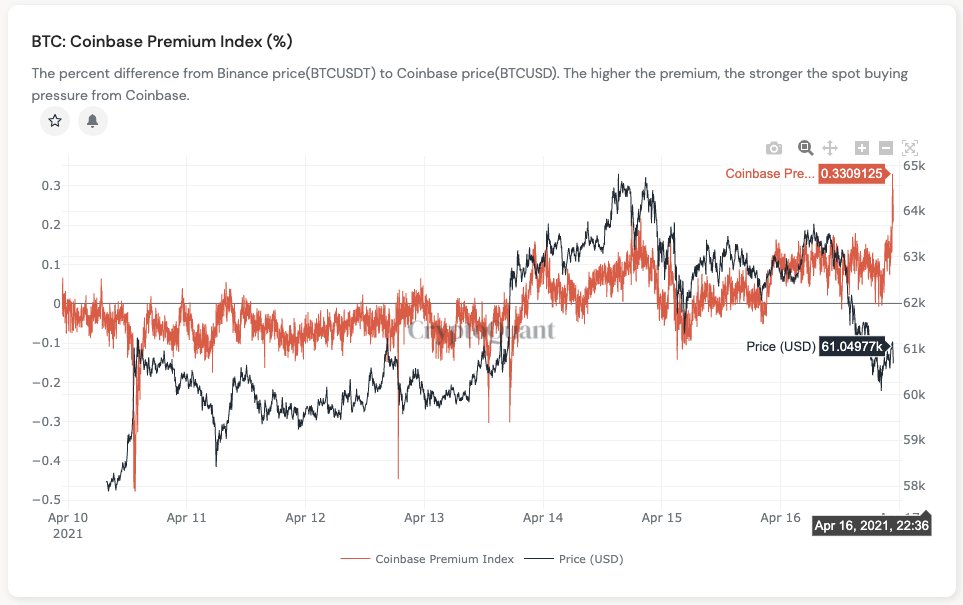The image size is (963, 605).
Task: Activate the pan tool
Action: tap(830, 147)
